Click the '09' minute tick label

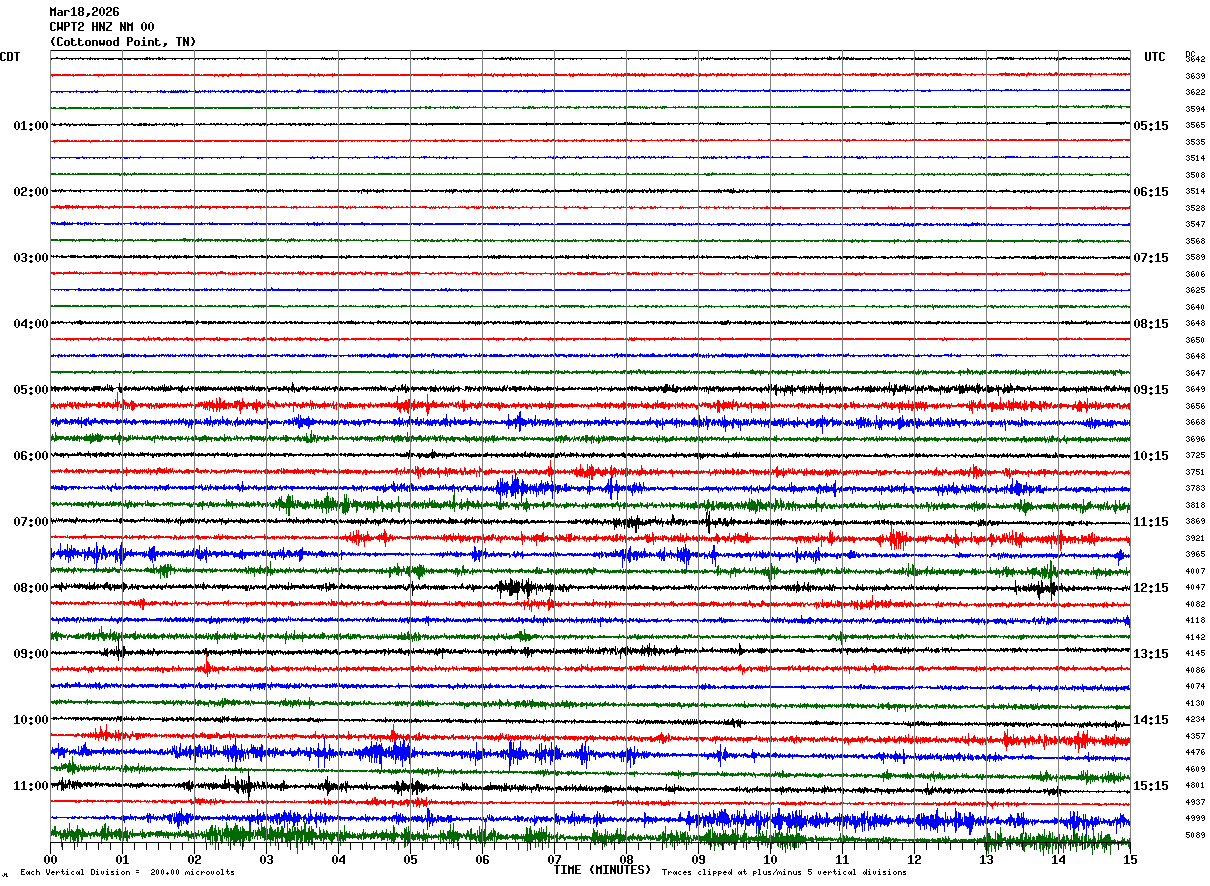point(699,860)
